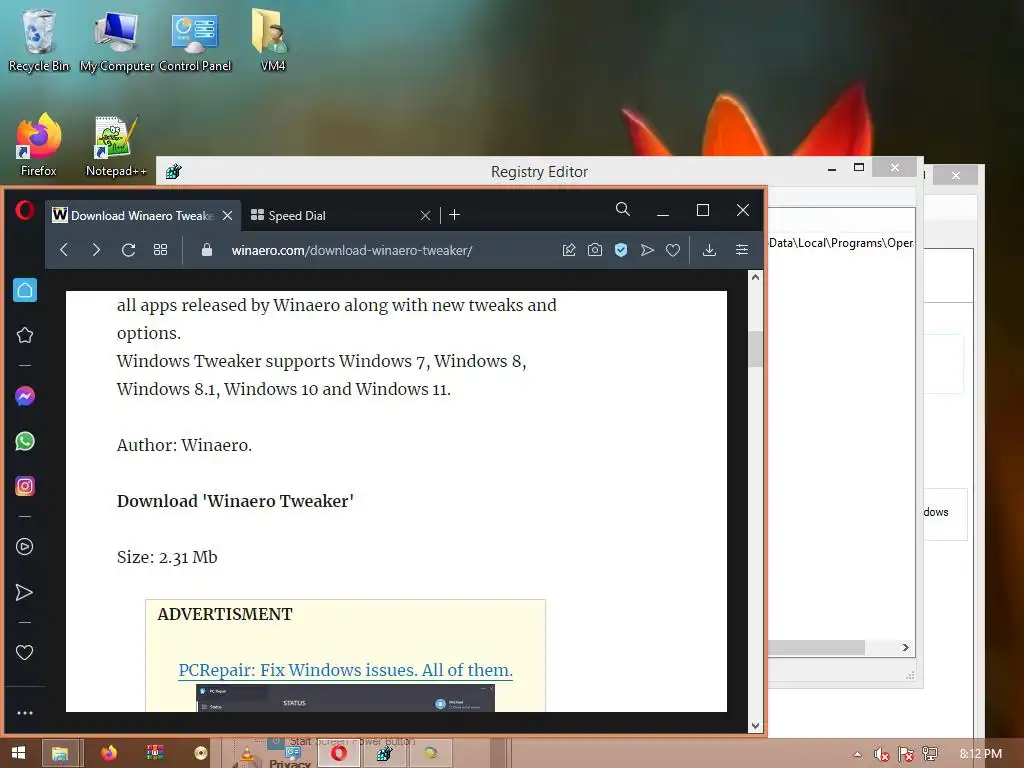Open Easy Setup settings icon
Screen dimensions: 1024x768
tap(742, 250)
